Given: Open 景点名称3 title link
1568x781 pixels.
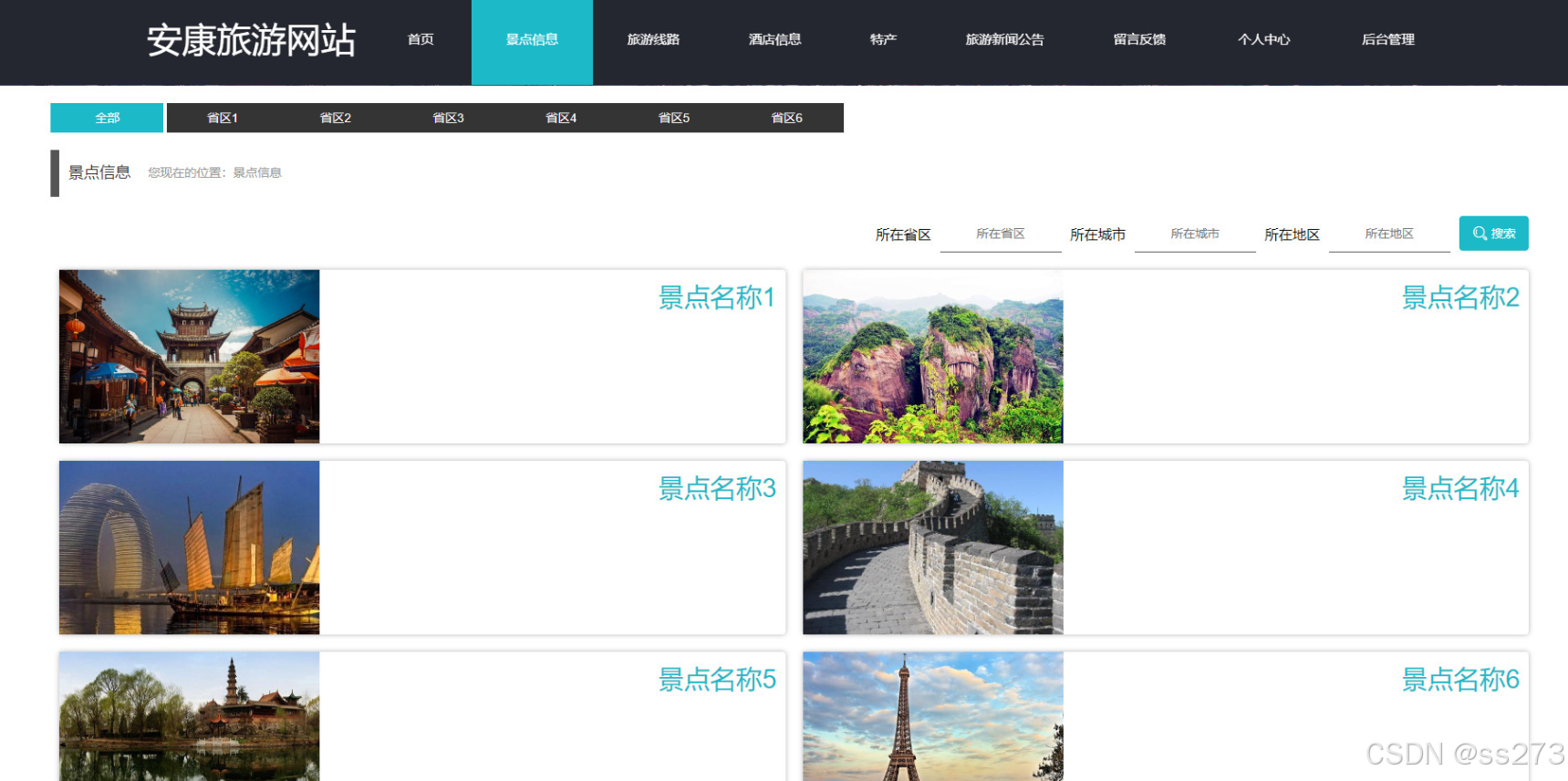Looking at the screenshot, I should pos(717,488).
